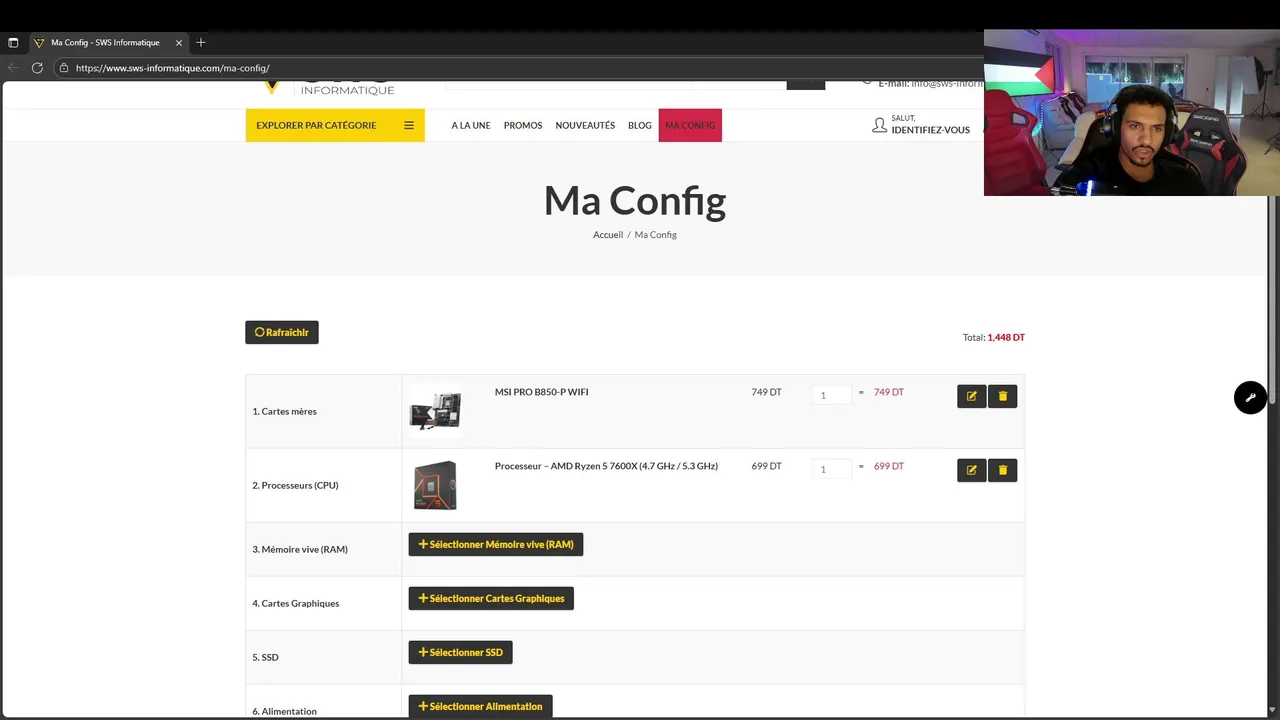Click the MSI motherboard thumbnail

click(435, 411)
